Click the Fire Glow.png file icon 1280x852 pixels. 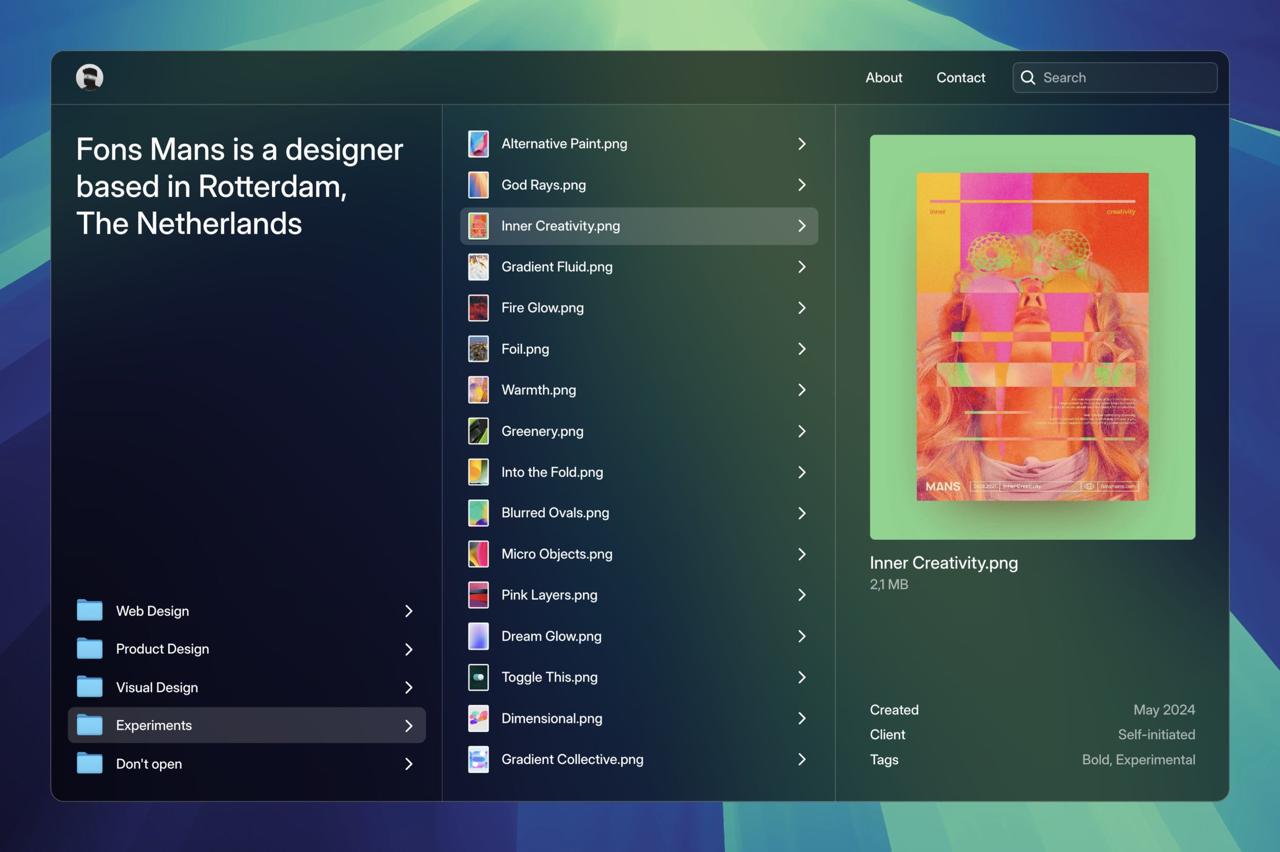[479, 308]
